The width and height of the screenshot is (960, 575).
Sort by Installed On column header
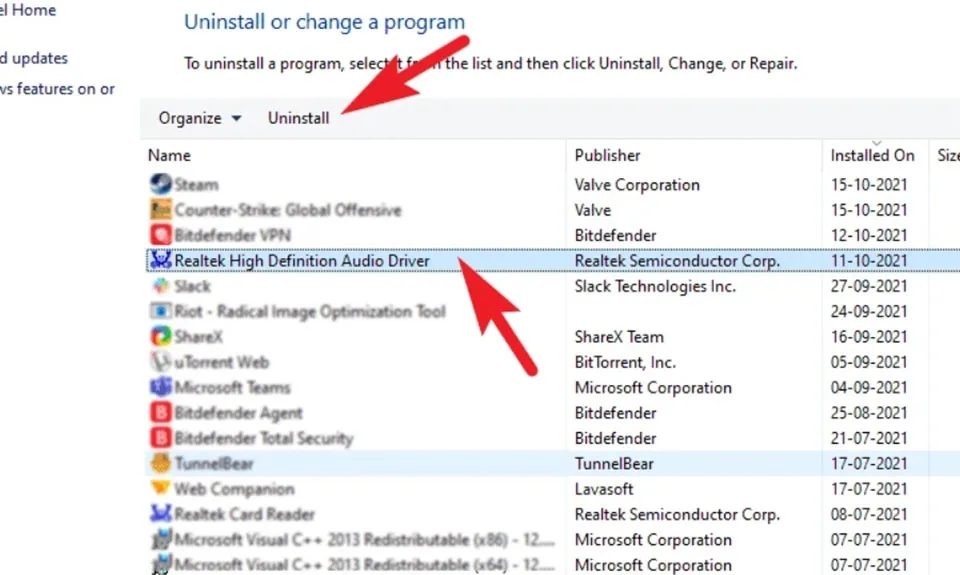coord(872,155)
